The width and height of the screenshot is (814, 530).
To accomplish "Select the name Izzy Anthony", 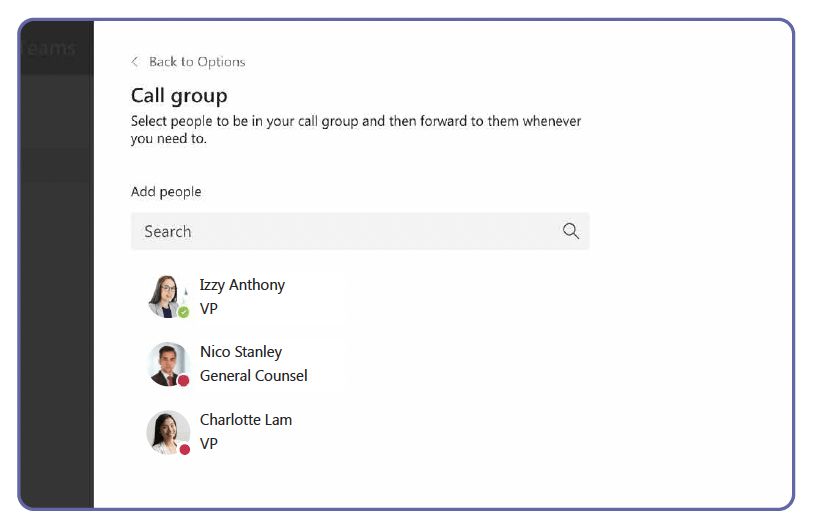I will click(242, 285).
